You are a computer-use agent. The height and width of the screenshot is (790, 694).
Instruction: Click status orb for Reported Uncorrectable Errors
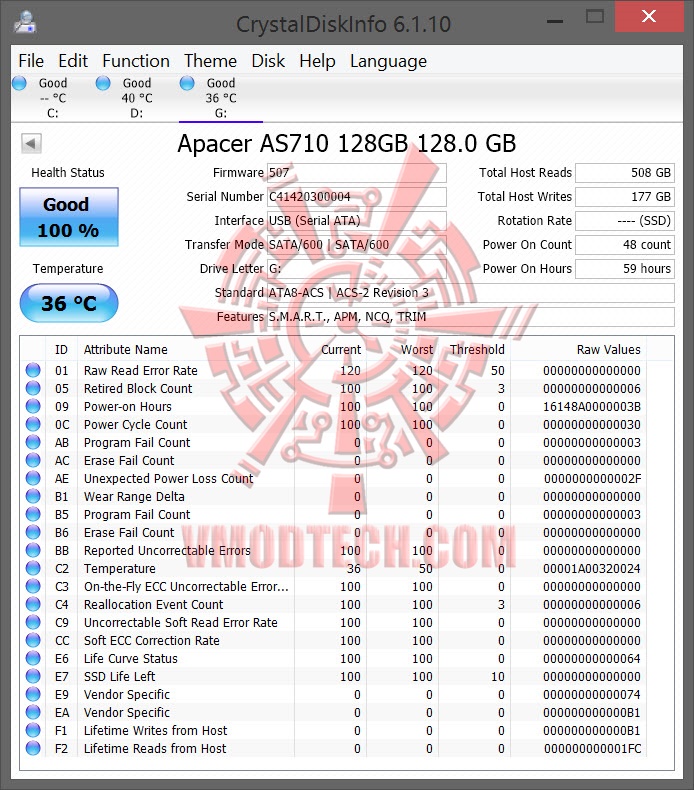click(x=33, y=550)
